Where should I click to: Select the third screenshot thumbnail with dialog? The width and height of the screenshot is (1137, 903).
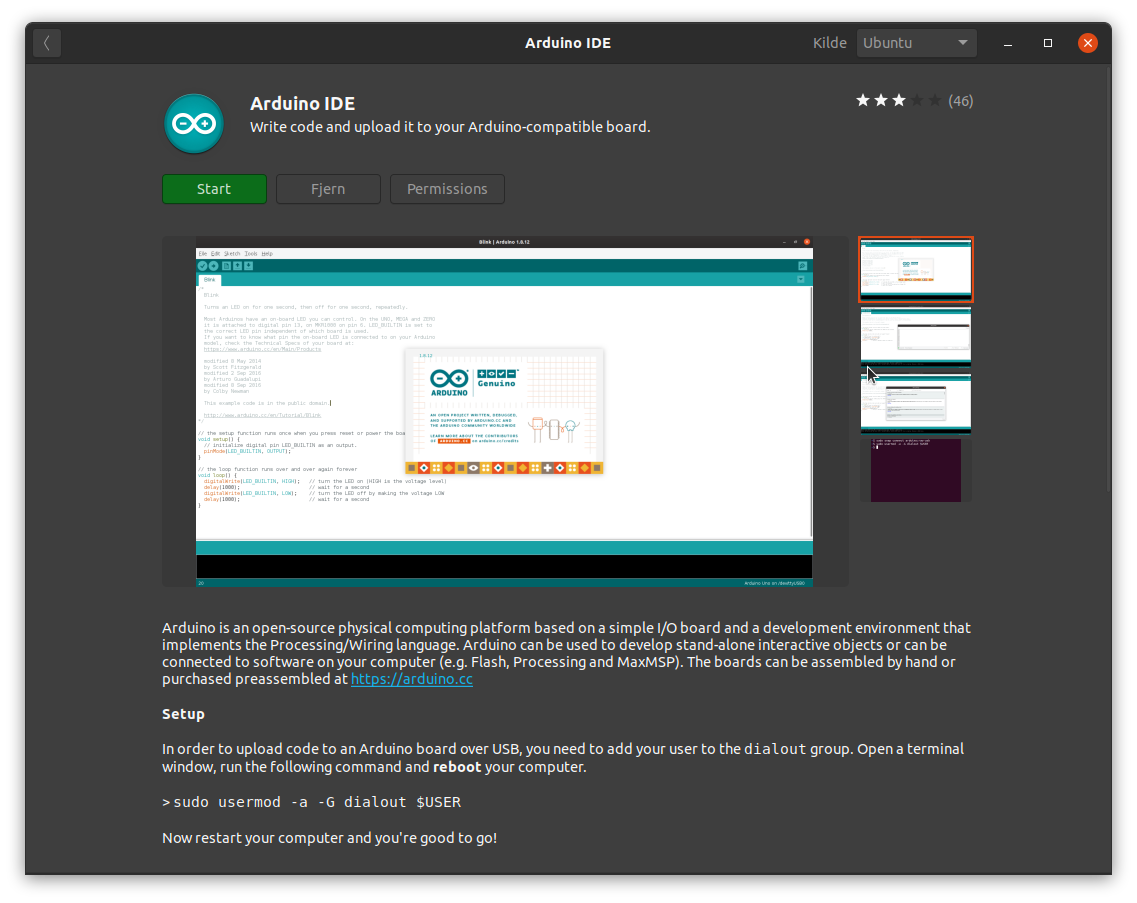tap(916, 403)
